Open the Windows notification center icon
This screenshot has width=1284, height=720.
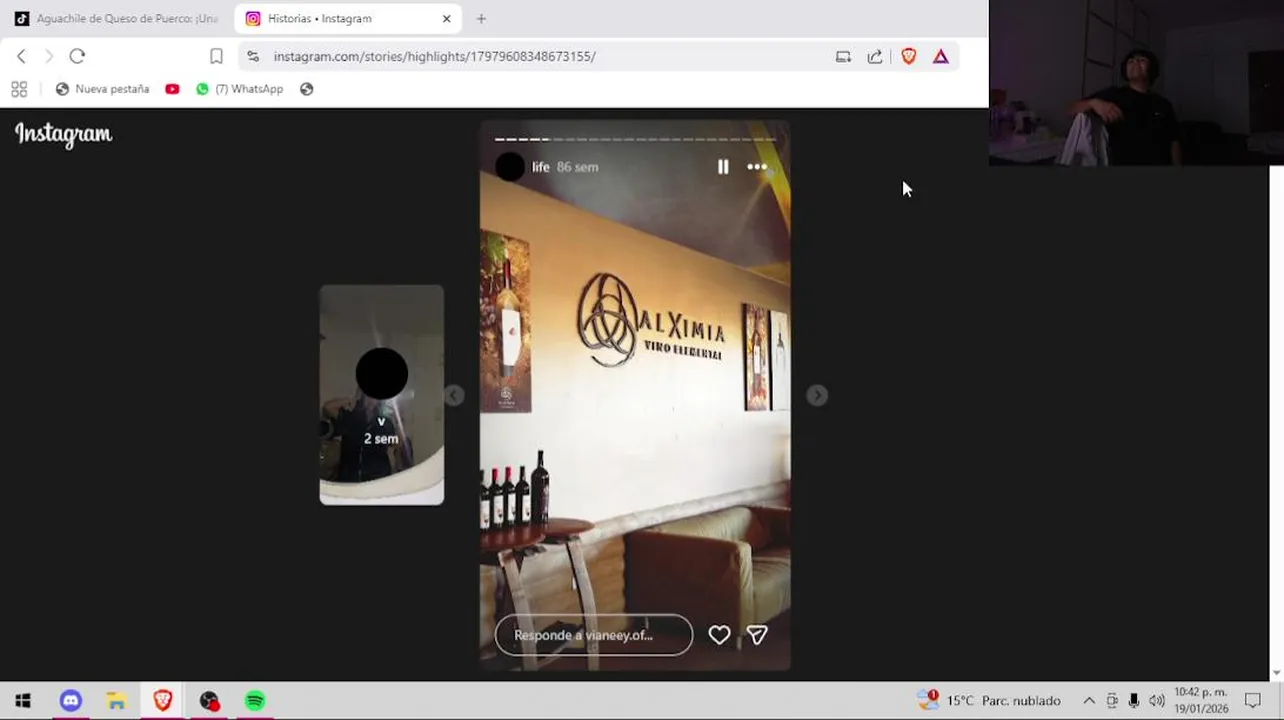coord(1253,701)
